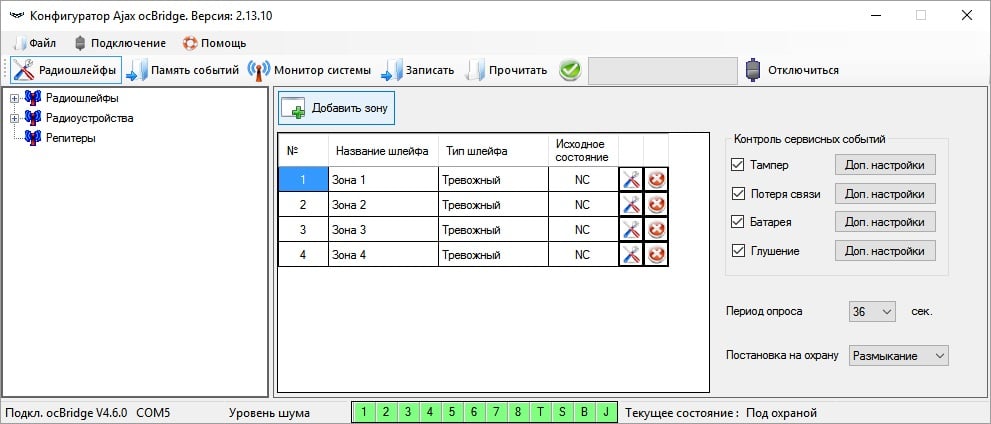
Task: Select row number 4 cell
Action: (303, 255)
